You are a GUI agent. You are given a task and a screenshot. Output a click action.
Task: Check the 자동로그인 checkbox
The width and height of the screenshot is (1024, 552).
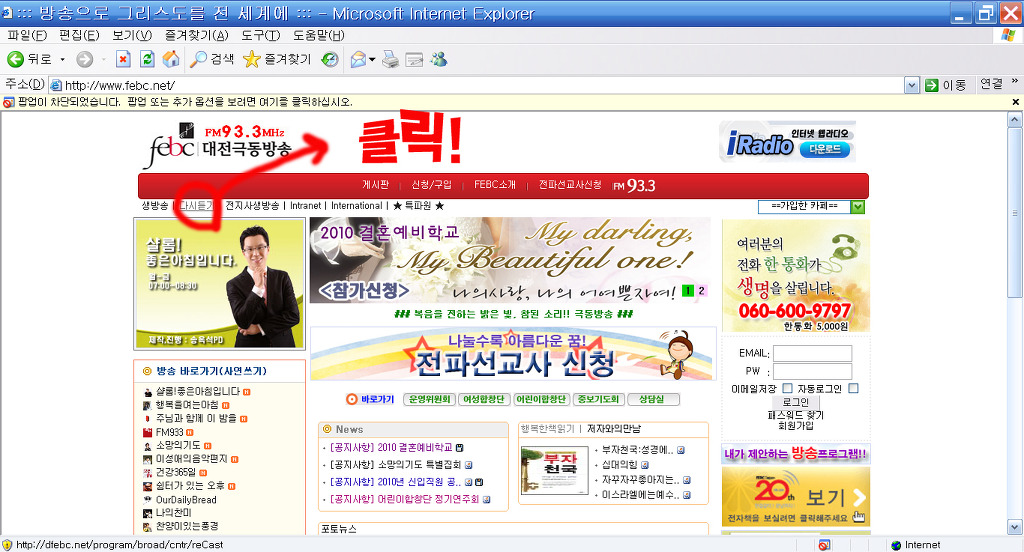853,388
